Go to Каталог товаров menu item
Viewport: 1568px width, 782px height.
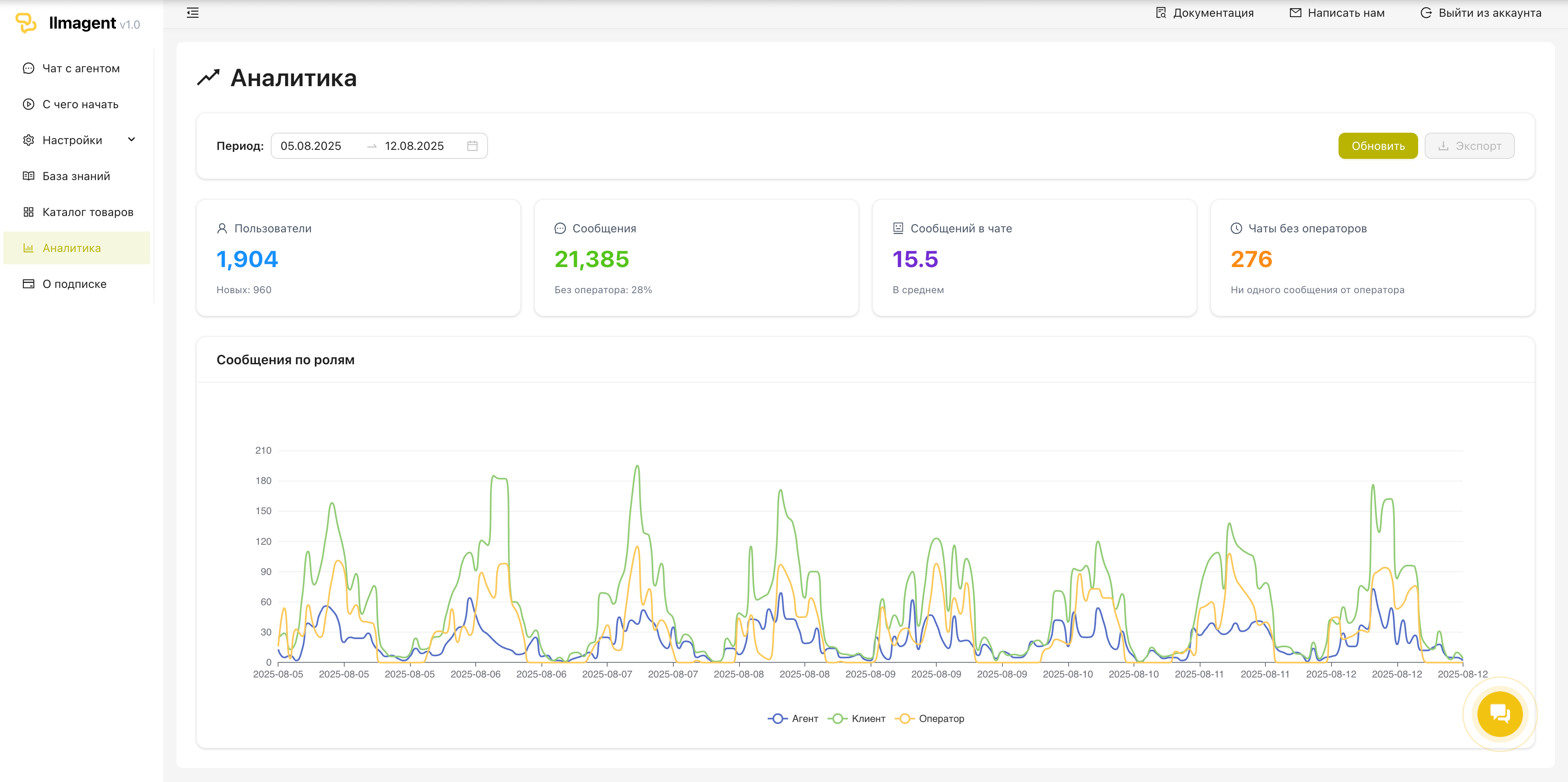[x=88, y=212]
